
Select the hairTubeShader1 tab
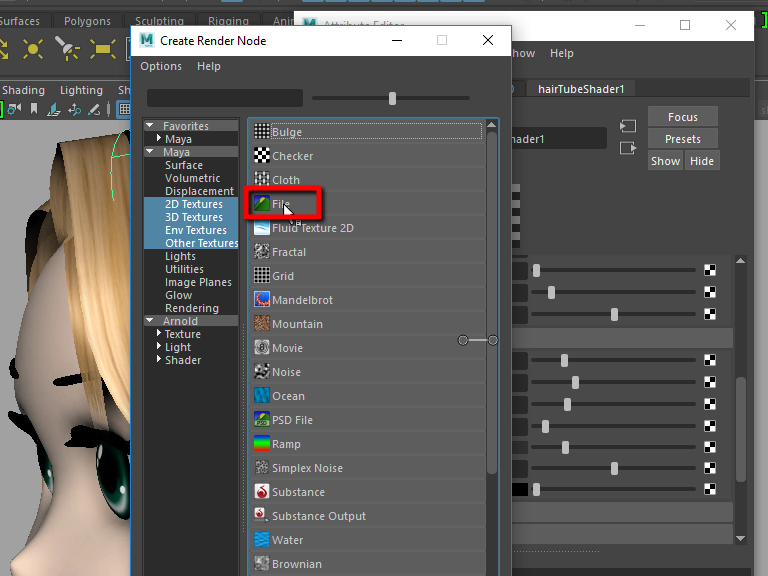(x=581, y=89)
